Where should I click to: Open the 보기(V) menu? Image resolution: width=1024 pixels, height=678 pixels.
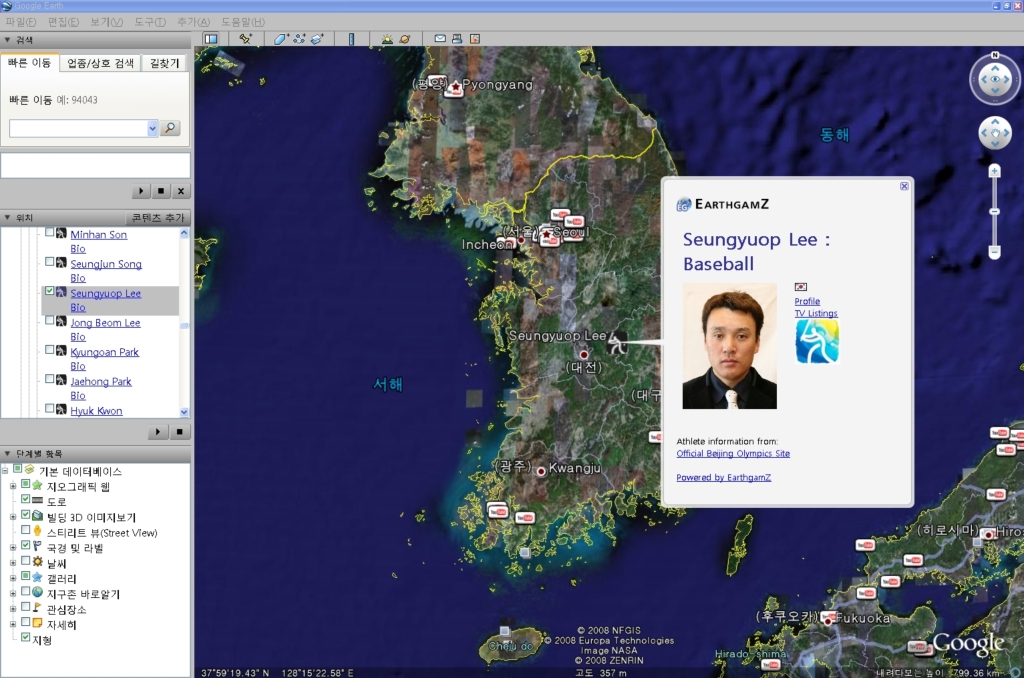106,22
